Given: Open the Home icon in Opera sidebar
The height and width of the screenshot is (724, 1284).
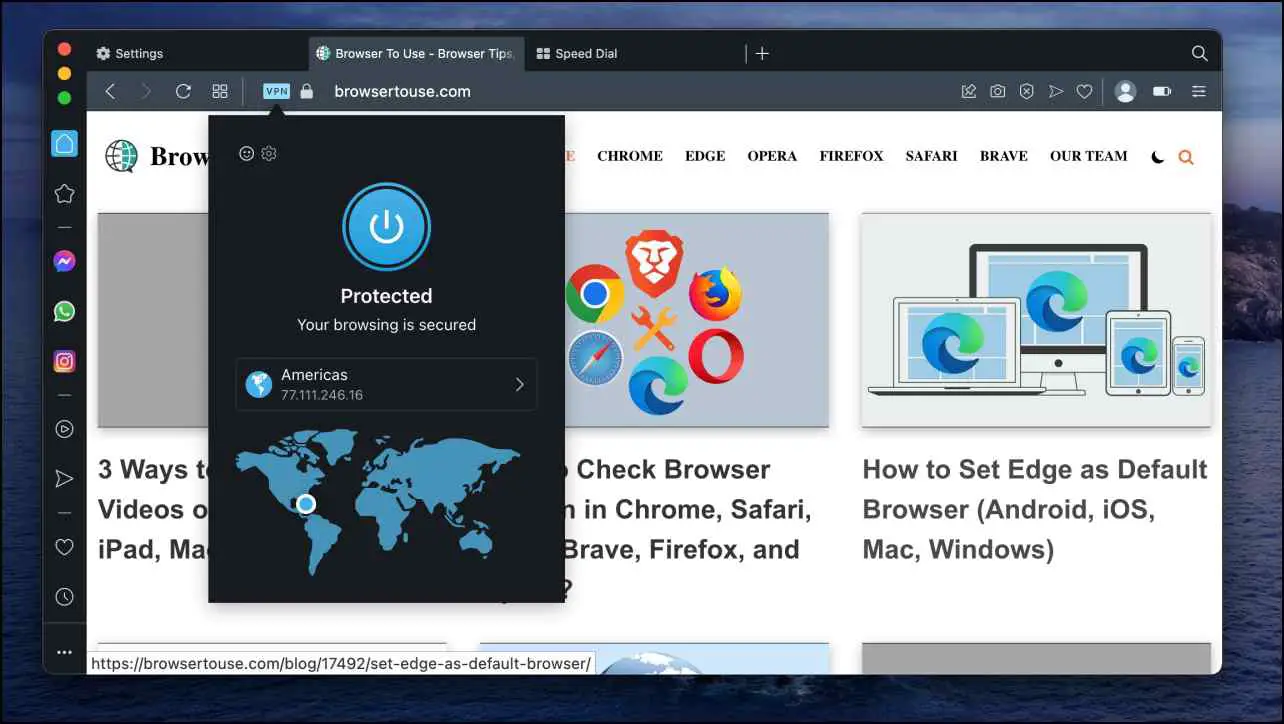Looking at the screenshot, I should click(x=64, y=144).
